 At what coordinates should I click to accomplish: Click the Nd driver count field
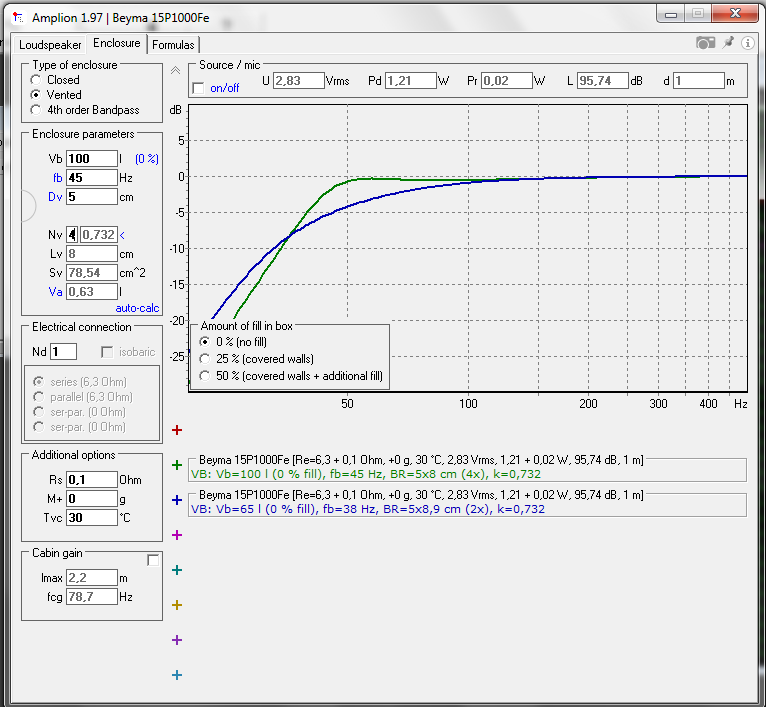point(64,352)
